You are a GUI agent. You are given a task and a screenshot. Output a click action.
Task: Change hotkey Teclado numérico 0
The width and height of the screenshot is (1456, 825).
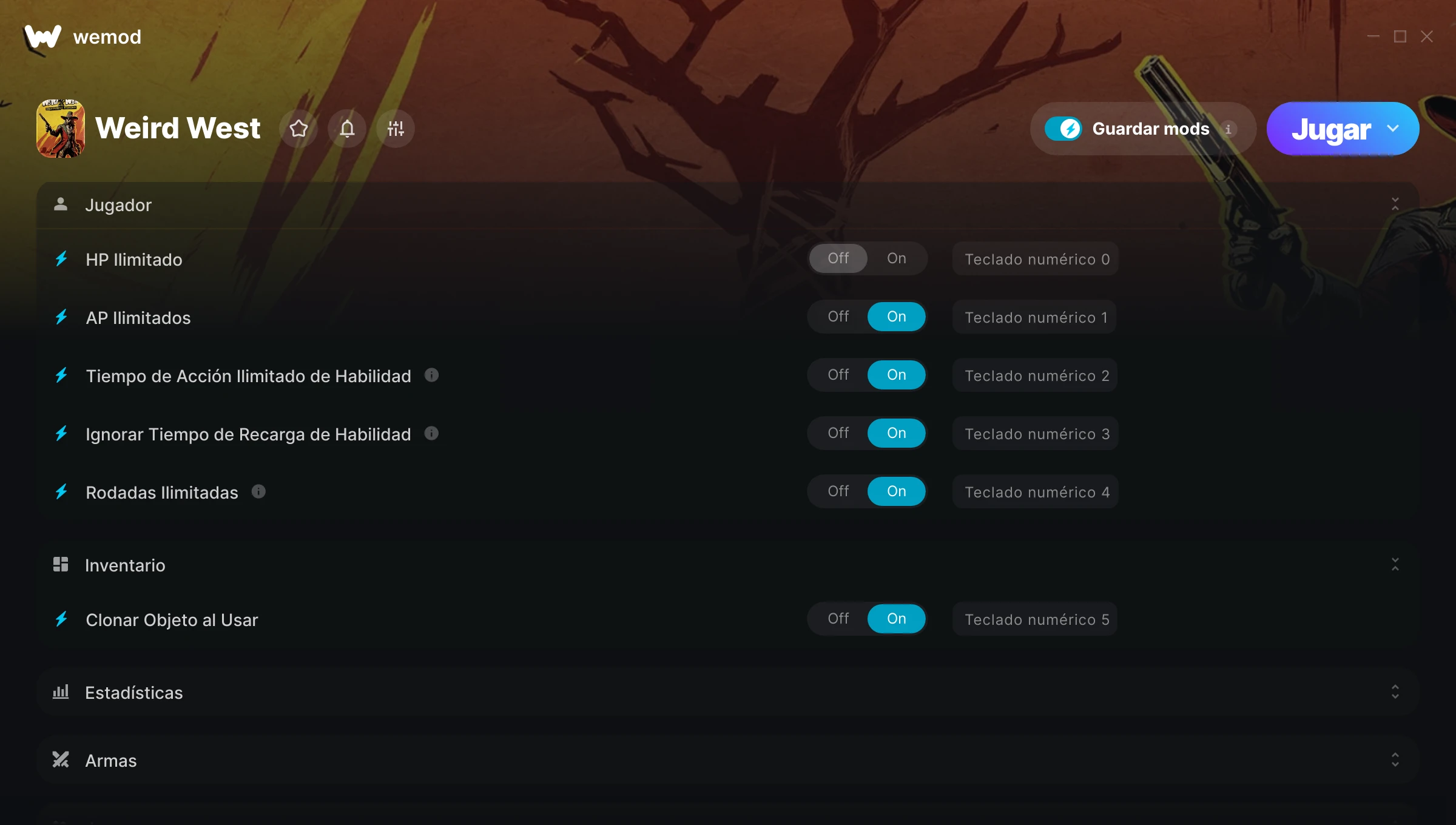[x=1036, y=259]
